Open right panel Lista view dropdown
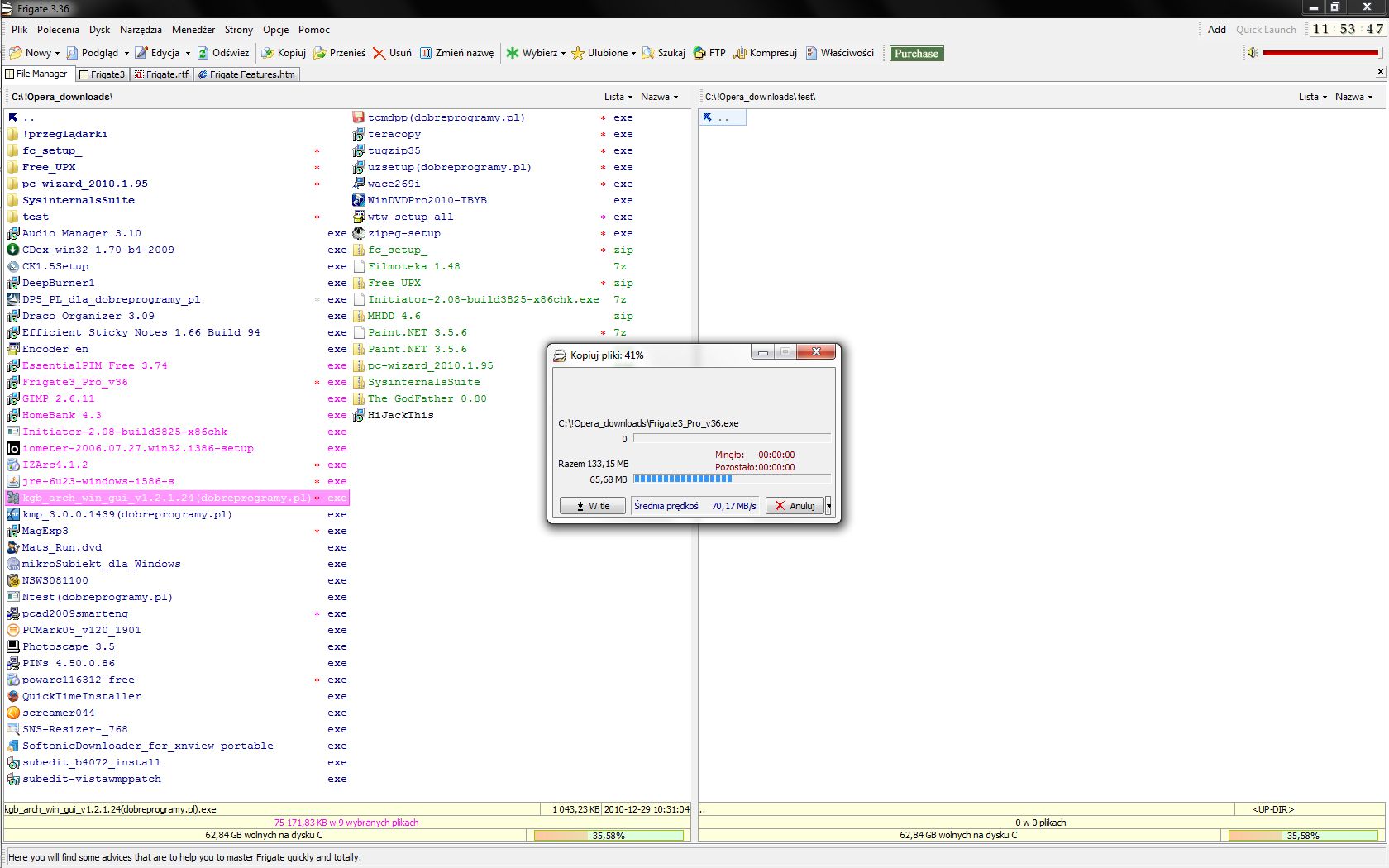Viewport: 1389px width, 868px height. (1312, 97)
